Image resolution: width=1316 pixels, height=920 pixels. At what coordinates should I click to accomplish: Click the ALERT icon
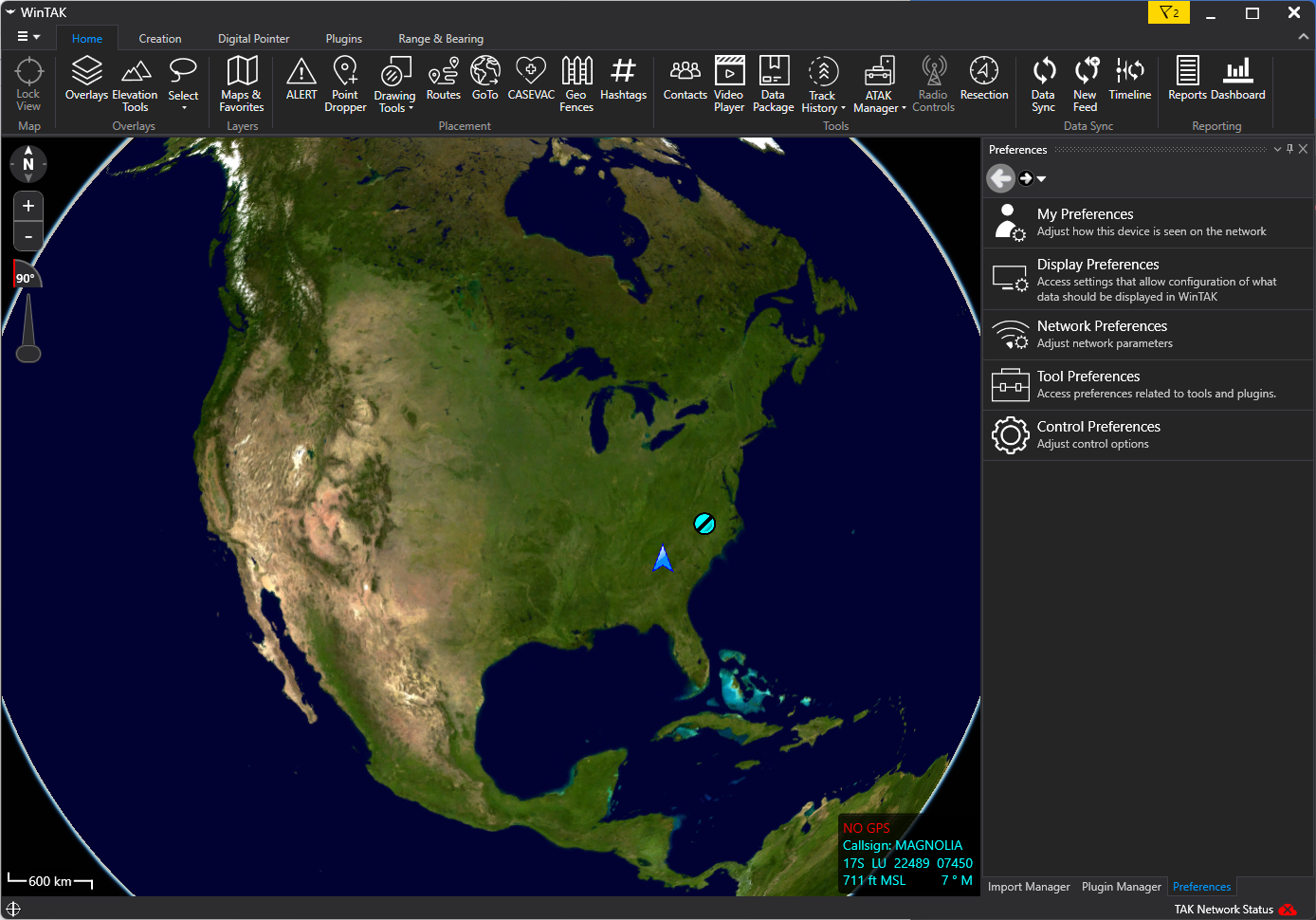pyautogui.click(x=302, y=80)
